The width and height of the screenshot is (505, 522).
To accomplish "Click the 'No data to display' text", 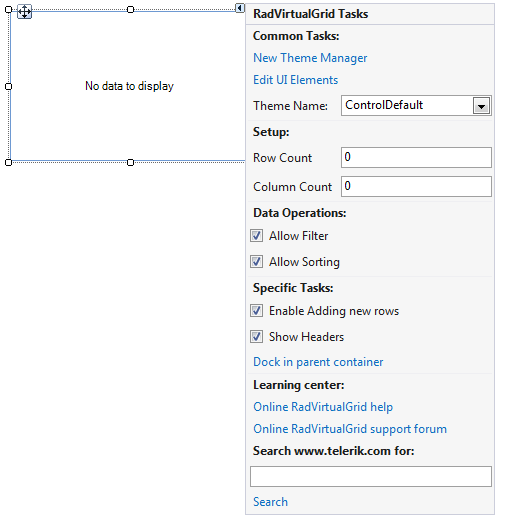I will point(129,86).
